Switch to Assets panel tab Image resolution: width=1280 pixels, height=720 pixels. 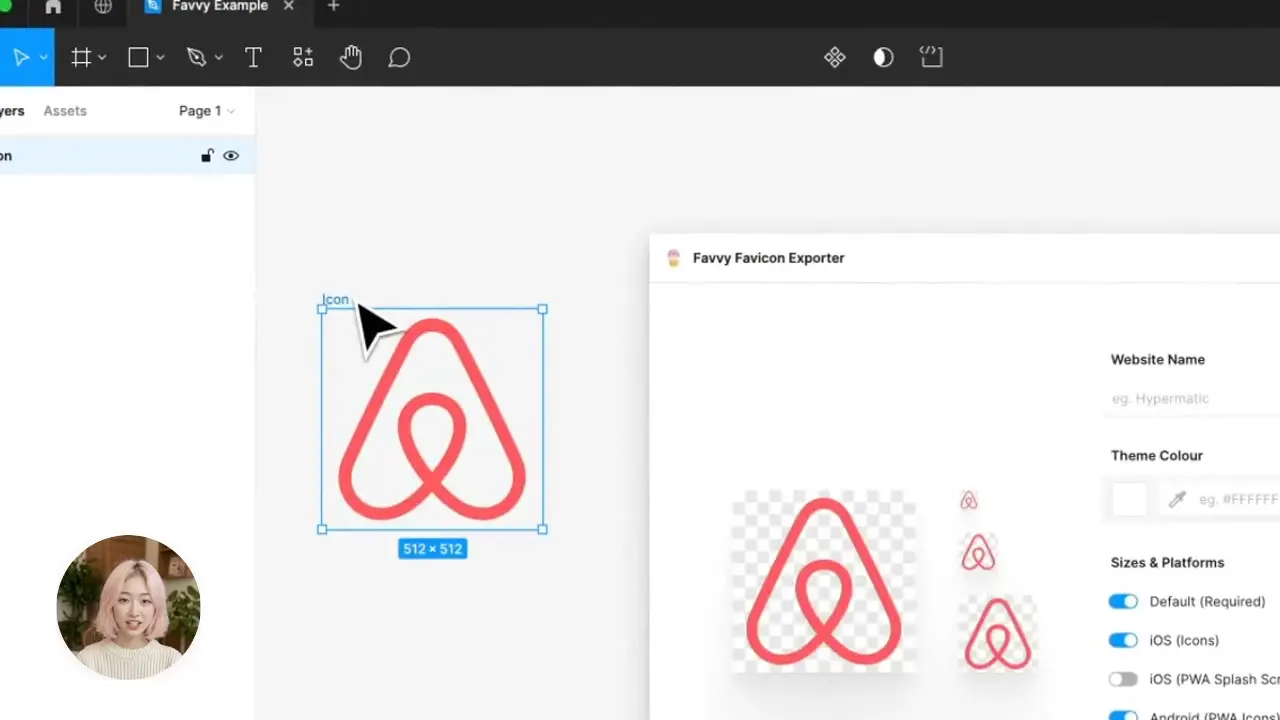coord(65,111)
